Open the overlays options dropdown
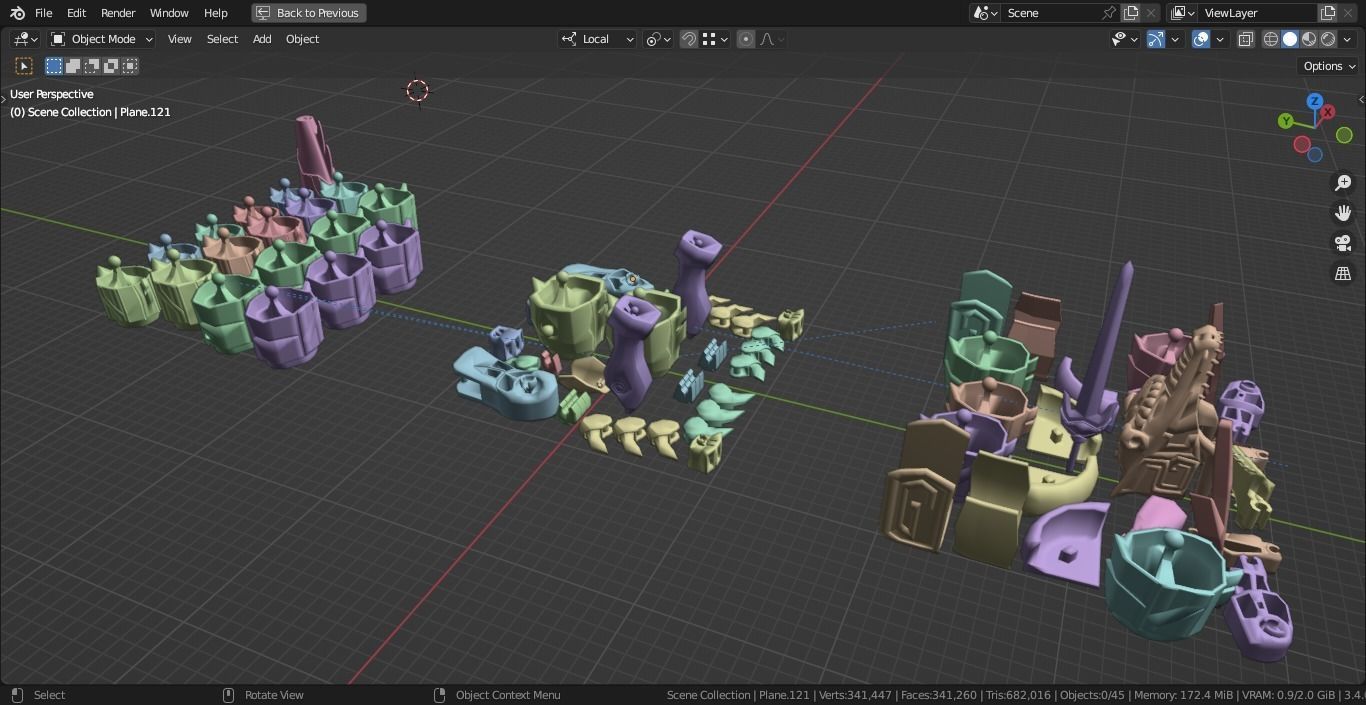The image size is (1366, 705). pos(1220,39)
